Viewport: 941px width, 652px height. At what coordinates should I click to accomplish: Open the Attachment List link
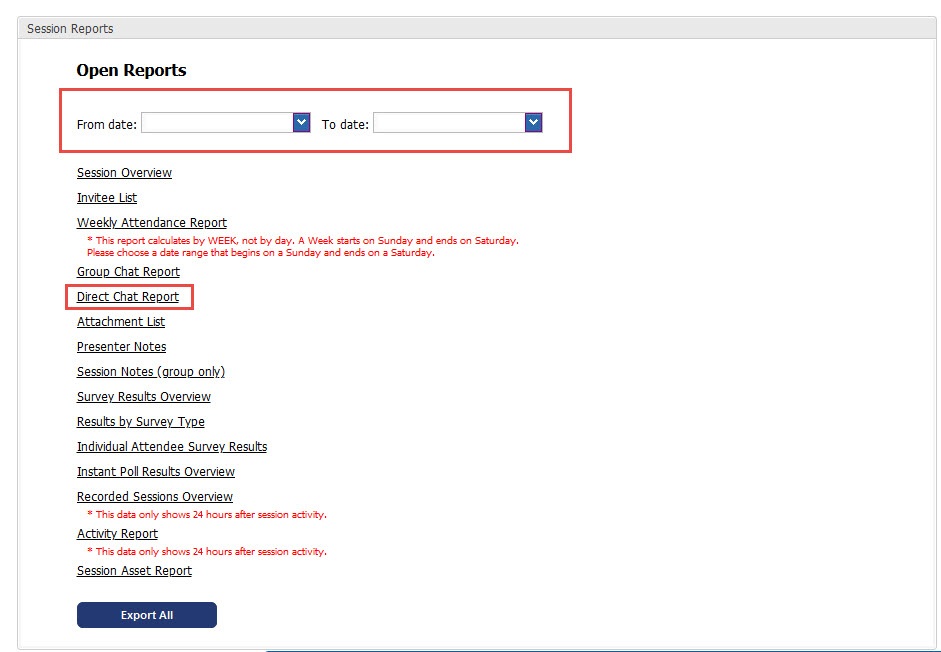pos(121,322)
